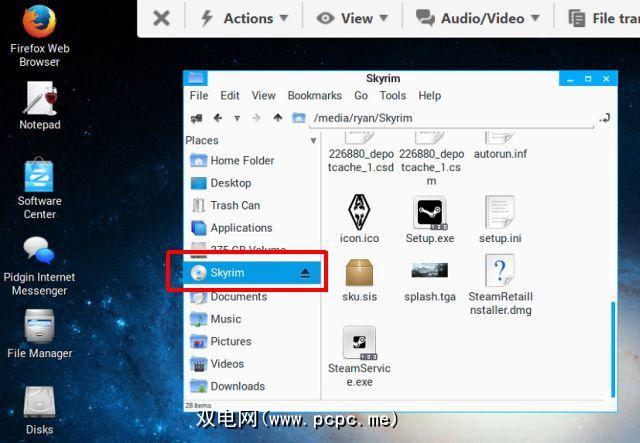Expand the Places side pane dropdown
640x443 pixels.
tap(313, 141)
